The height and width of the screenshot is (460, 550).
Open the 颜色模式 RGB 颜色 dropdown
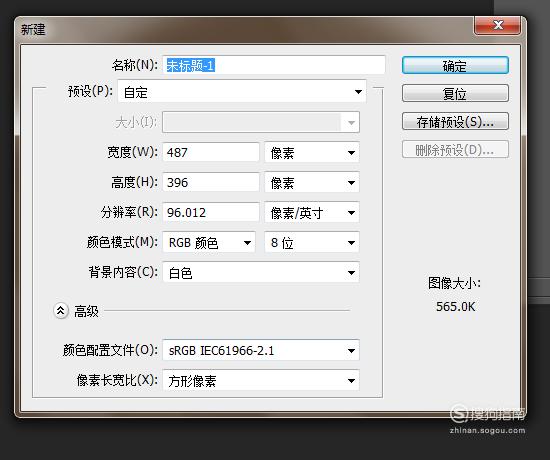tap(209, 242)
